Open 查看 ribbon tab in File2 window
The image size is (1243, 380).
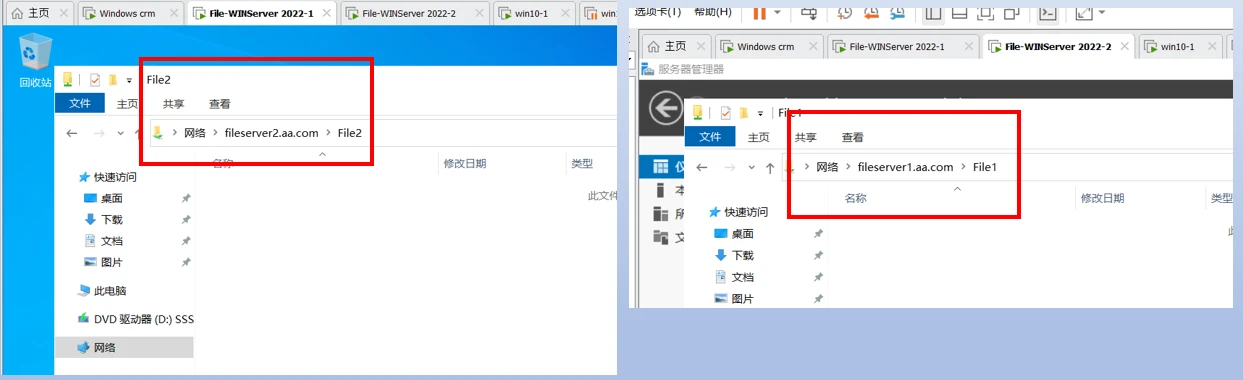click(219, 104)
